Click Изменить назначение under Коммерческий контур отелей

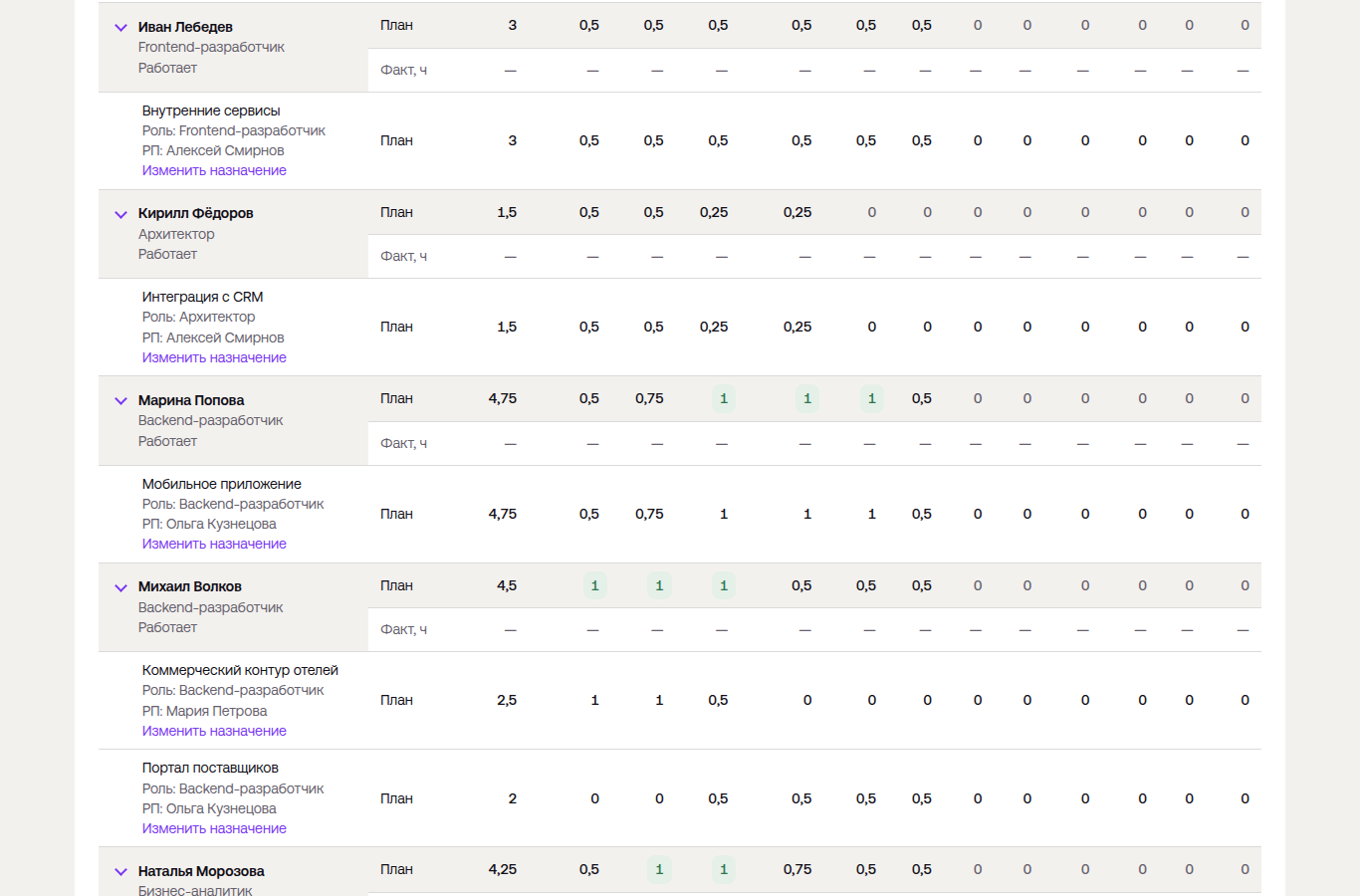click(x=214, y=731)
